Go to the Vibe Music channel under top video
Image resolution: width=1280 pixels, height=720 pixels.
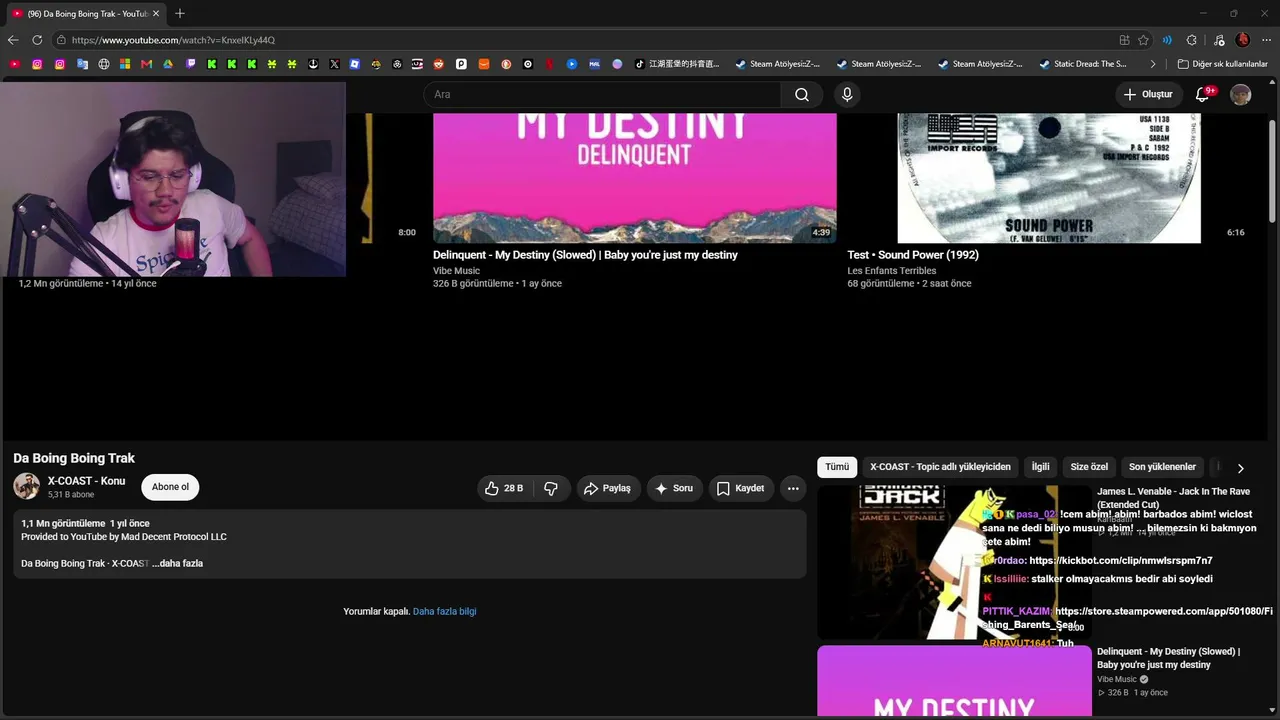pos(456,271)
